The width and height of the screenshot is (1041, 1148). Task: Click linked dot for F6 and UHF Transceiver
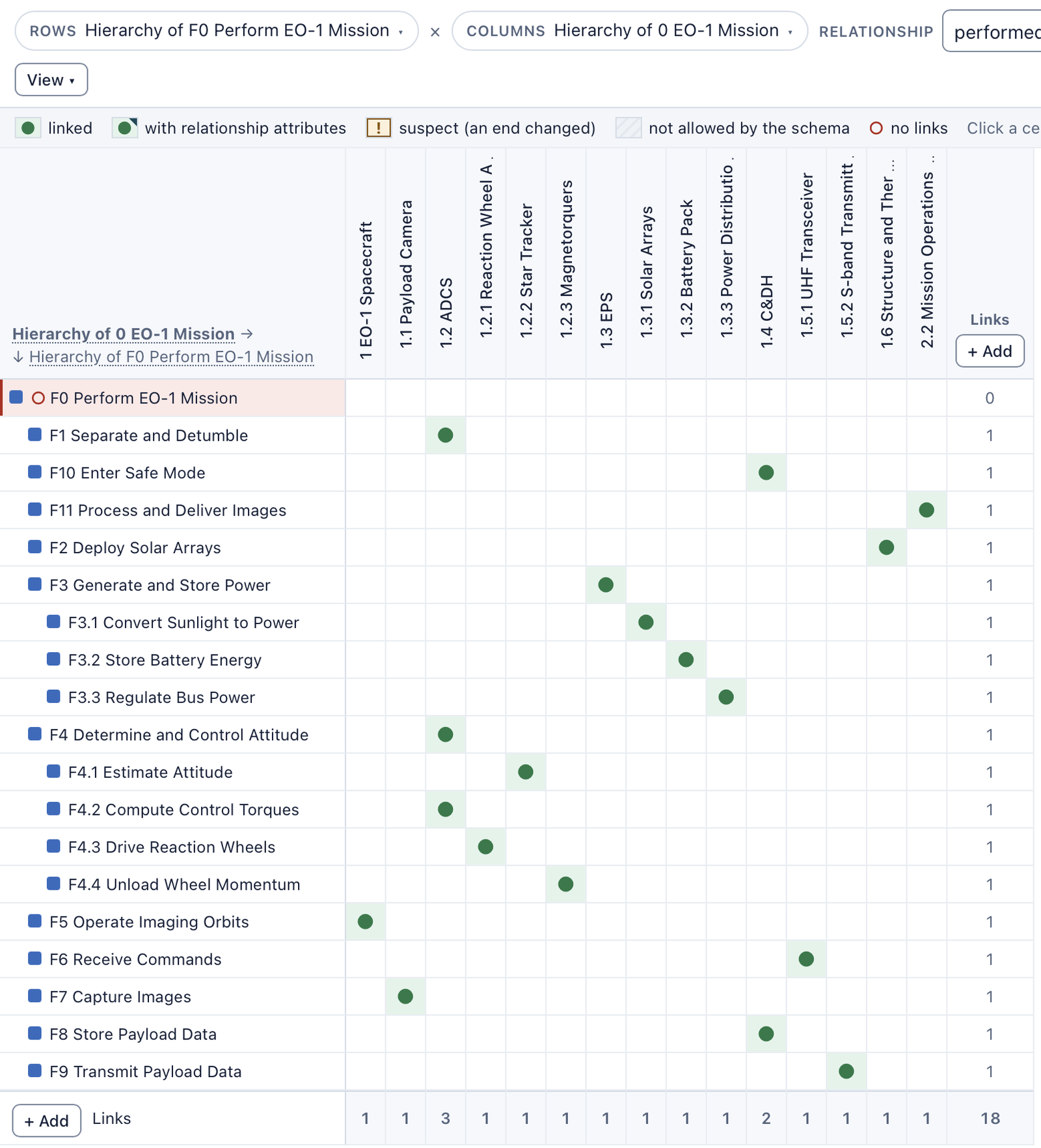(x=806, y=959)
